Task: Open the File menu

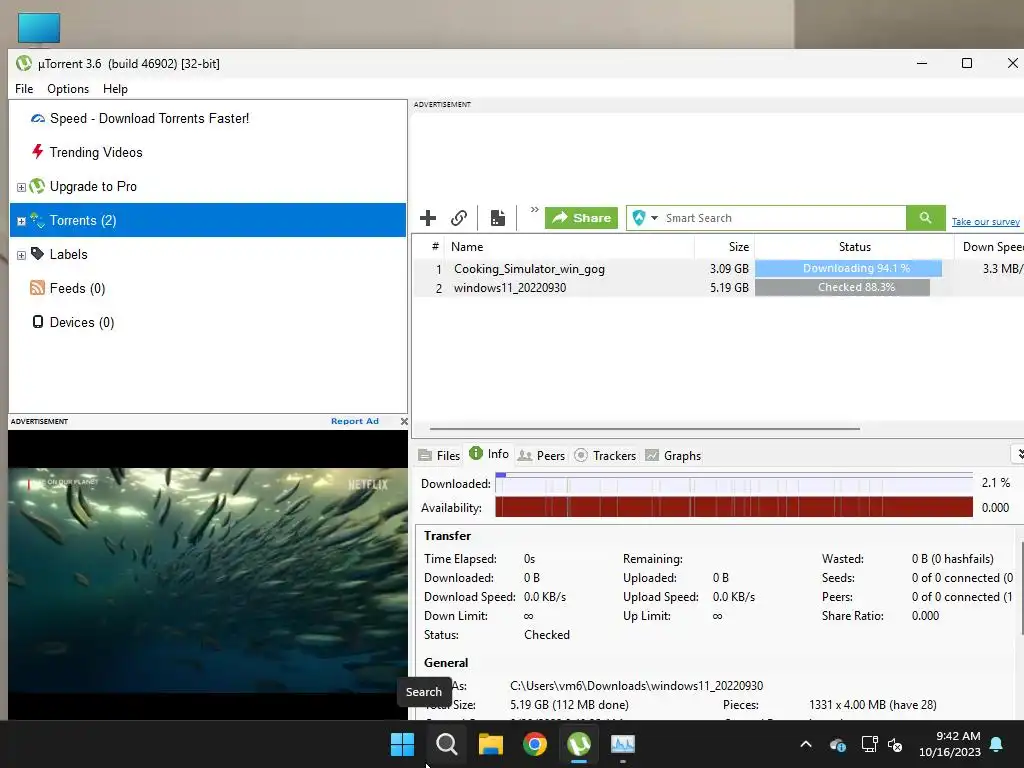Action: click(24, 89)
